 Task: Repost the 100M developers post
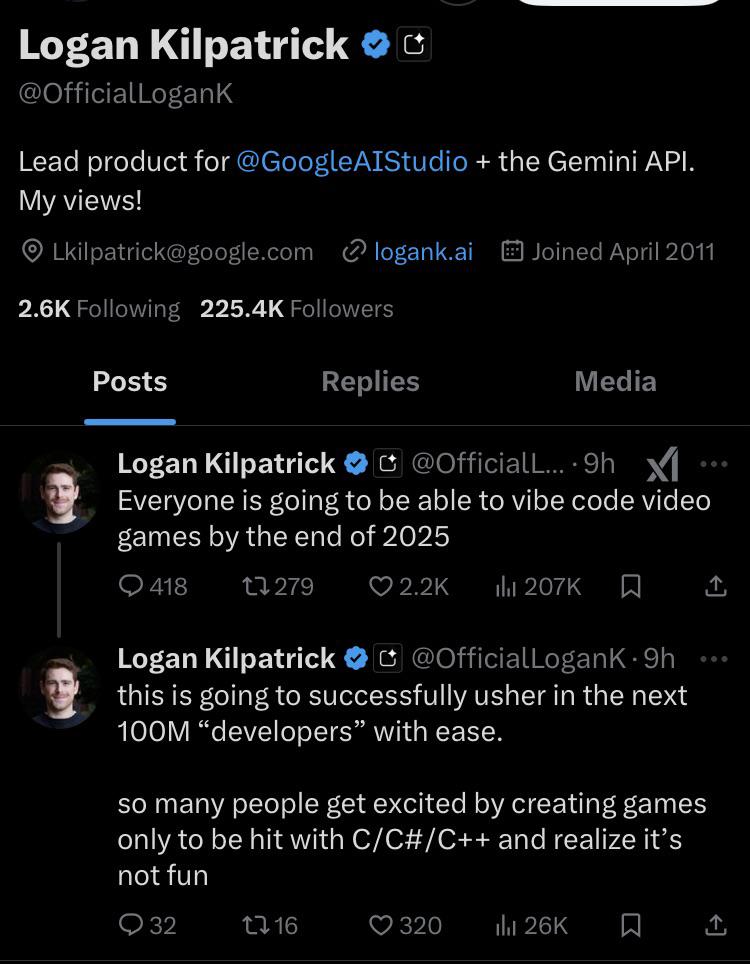click(255, 926)
